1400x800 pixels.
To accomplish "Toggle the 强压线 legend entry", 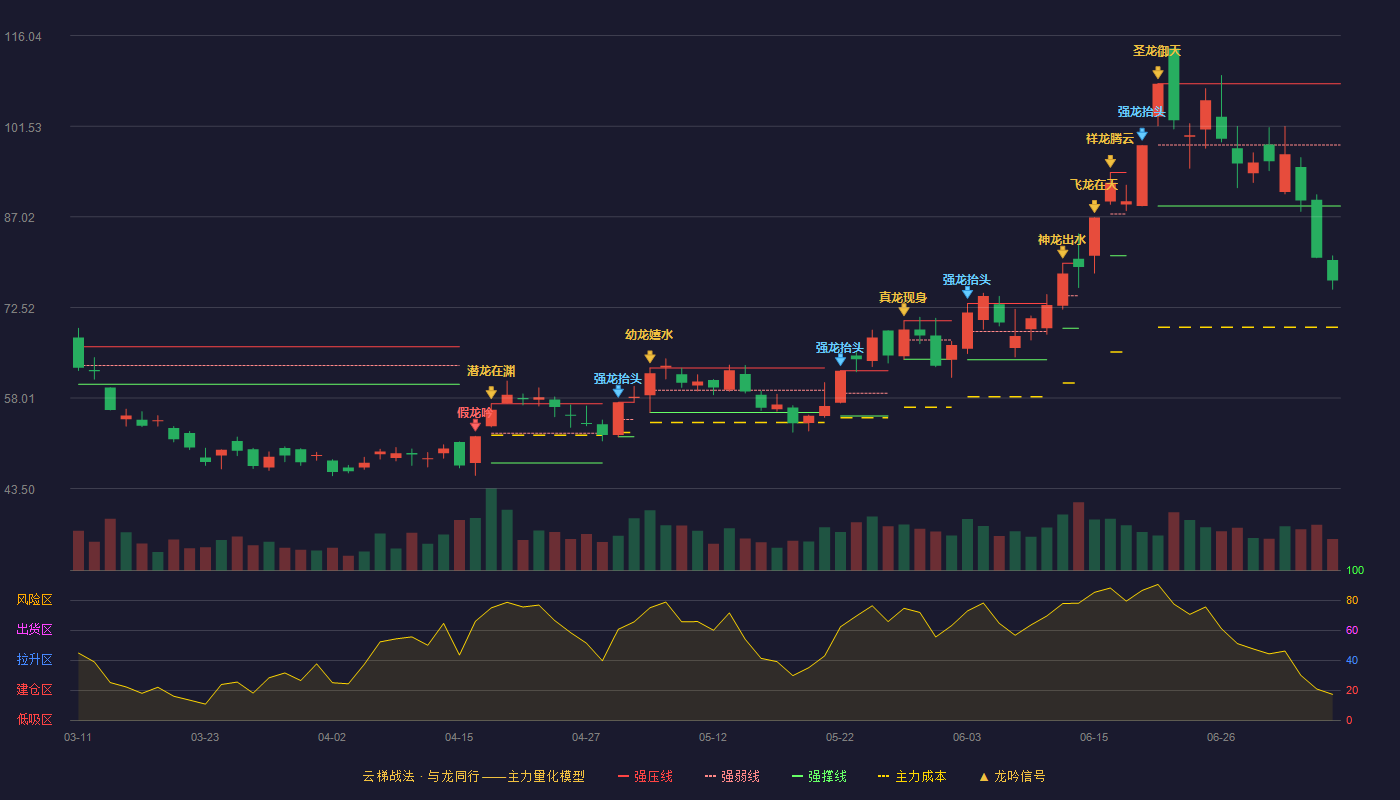I will pyautogui.click(x=645, y=776).
